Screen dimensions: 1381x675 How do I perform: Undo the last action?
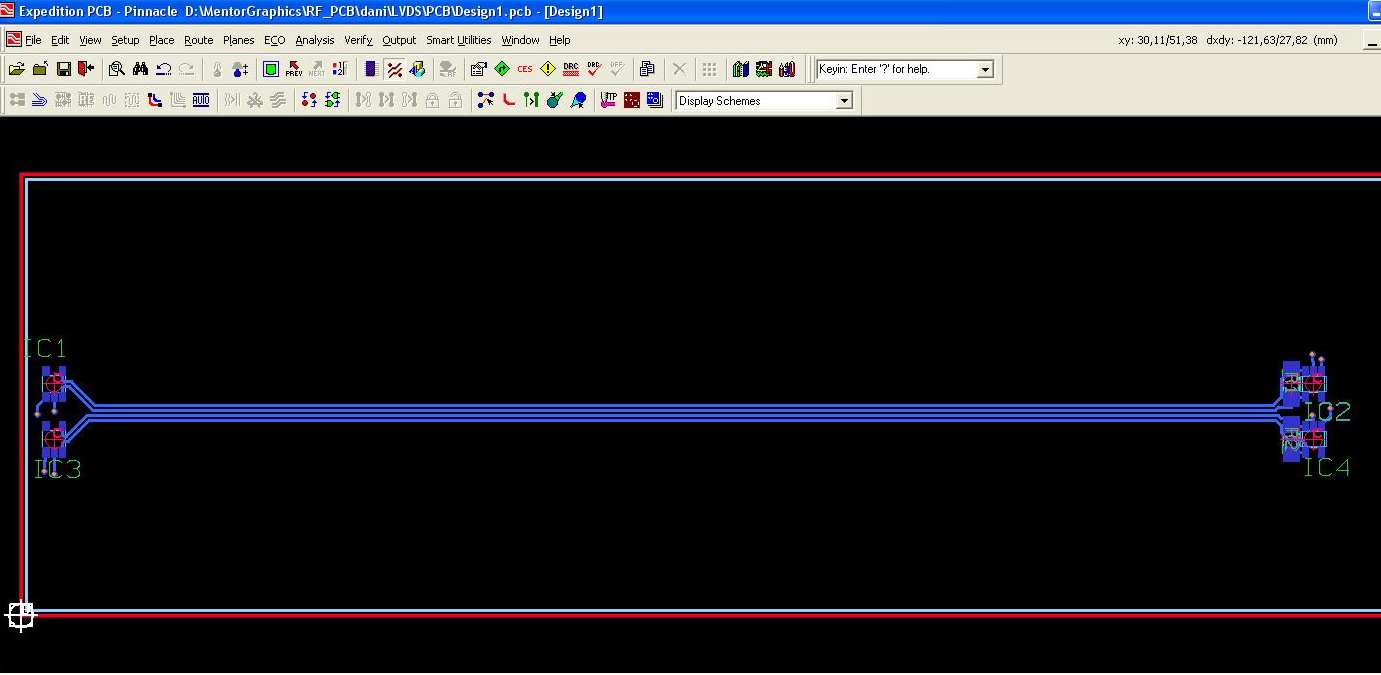[x=163, y=69]
